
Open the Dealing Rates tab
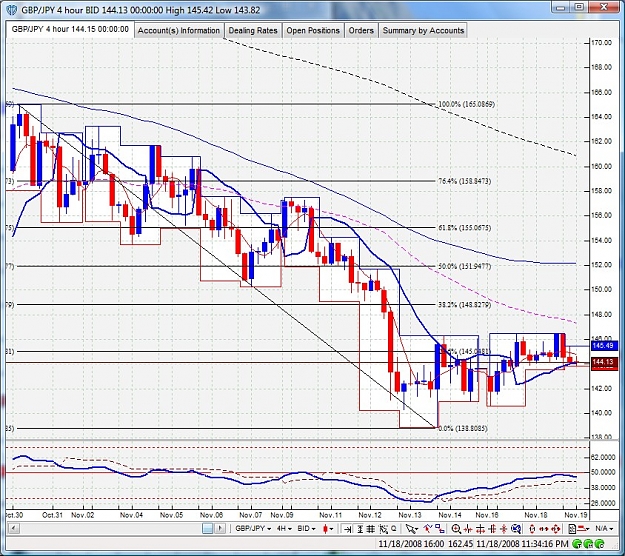pos(253,31)
